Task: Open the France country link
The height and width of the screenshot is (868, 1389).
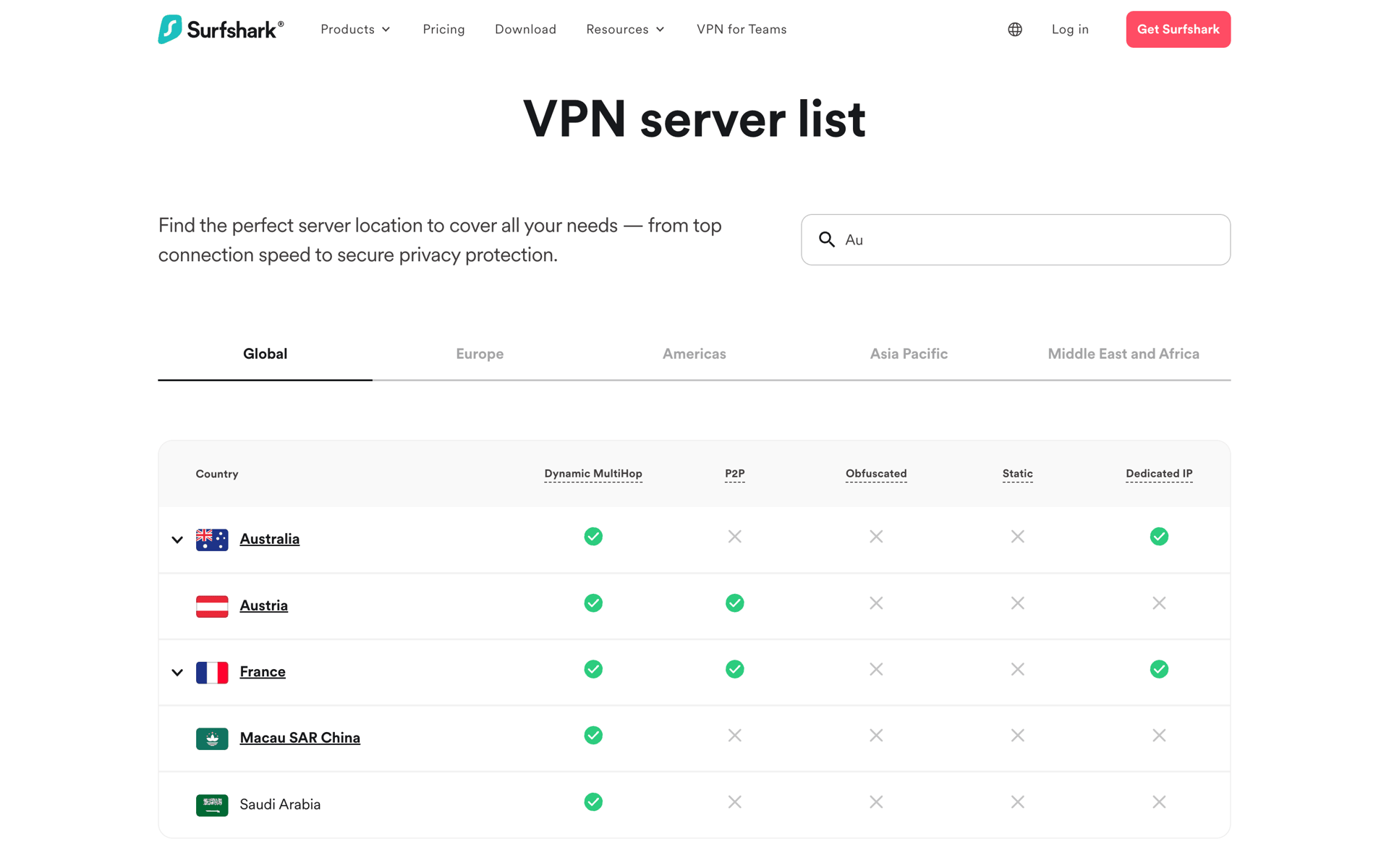Action: [263, 673]
